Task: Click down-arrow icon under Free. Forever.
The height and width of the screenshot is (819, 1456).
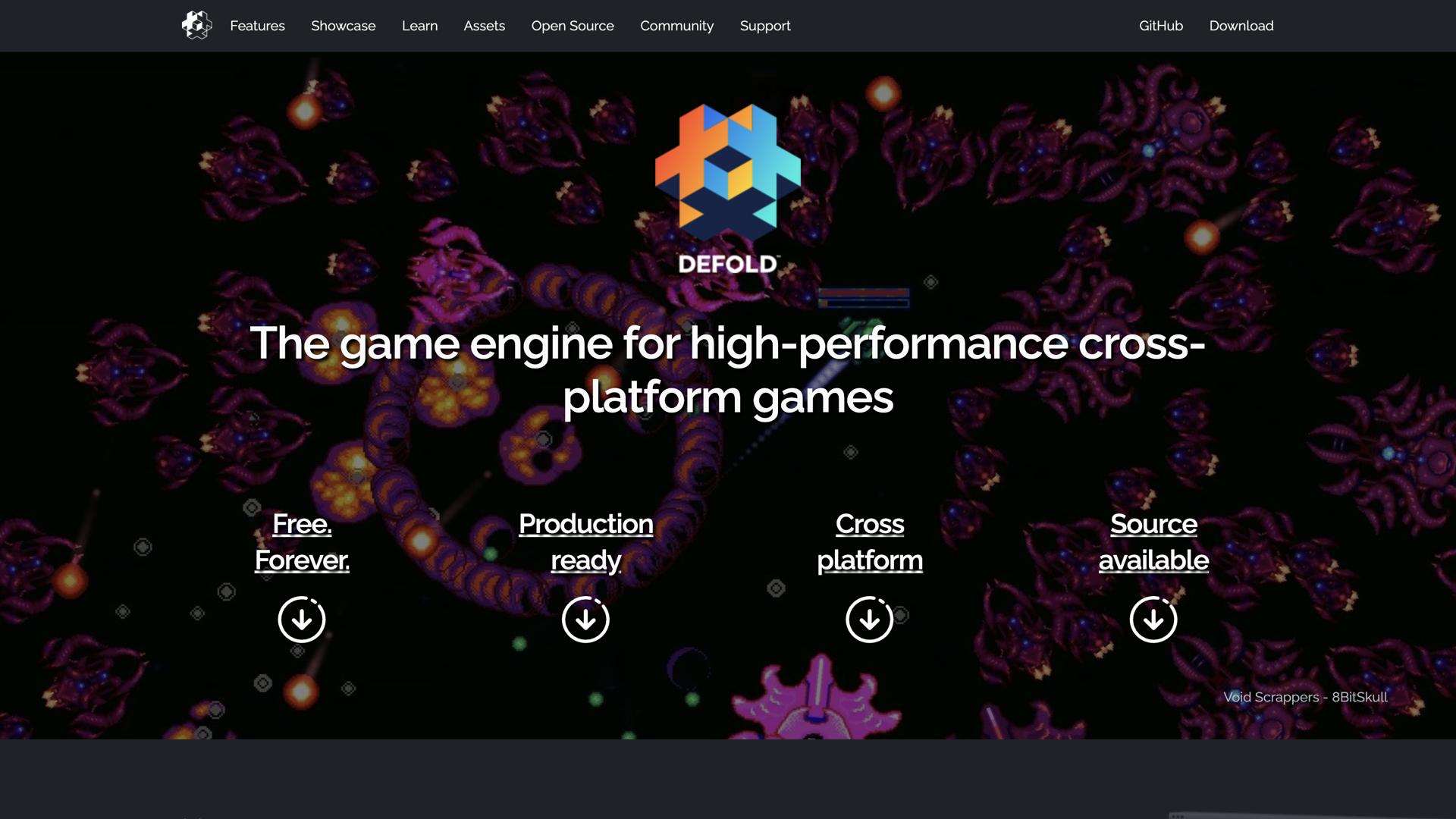Action: click(x=302, y=620)
